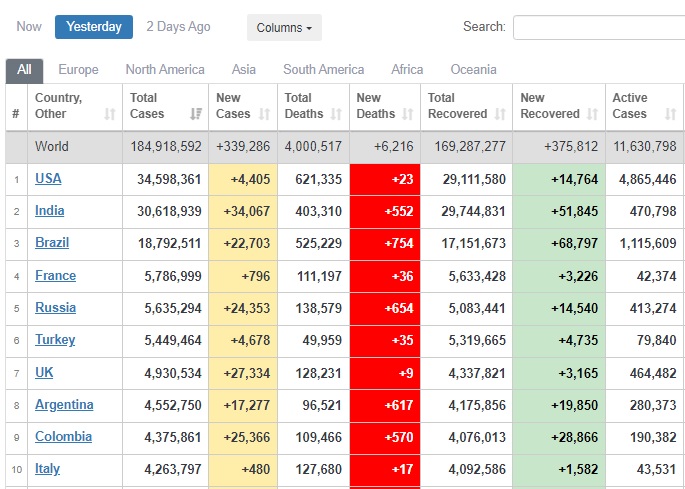Click USA new cases +4,405
The height and width of the screenshot is (489, 685).
coord(249,179)
